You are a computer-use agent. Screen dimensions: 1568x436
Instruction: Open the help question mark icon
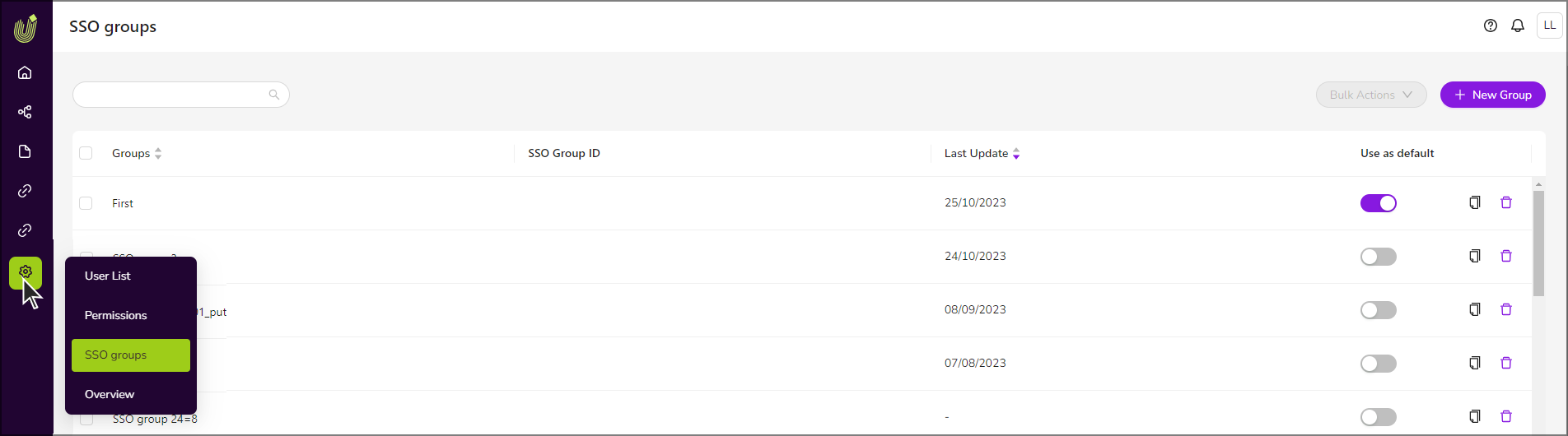1491,26
